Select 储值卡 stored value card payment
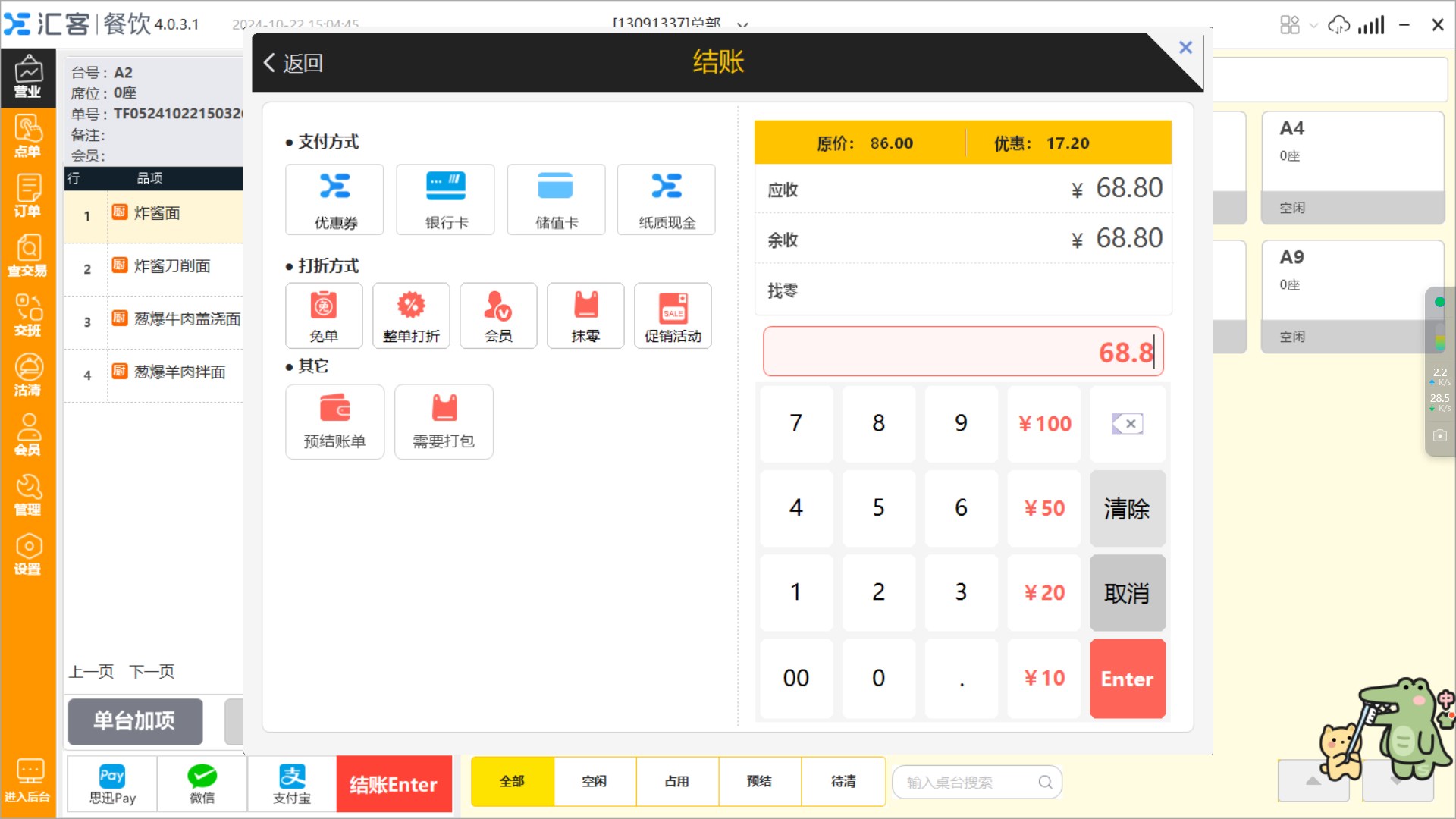This screenshot has width=1456, height=819. (556, 199)
